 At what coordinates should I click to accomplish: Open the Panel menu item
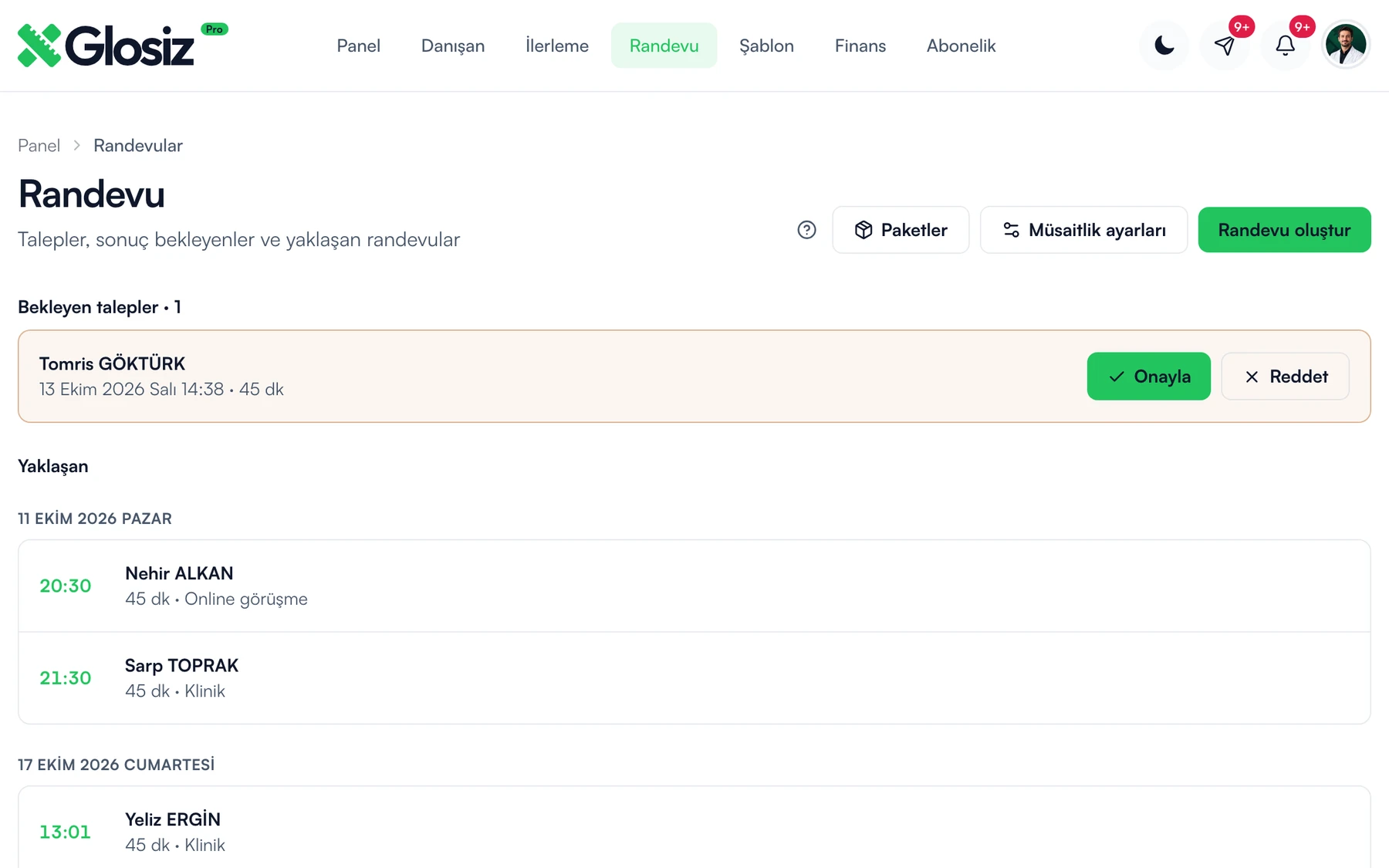coord(358,46)
